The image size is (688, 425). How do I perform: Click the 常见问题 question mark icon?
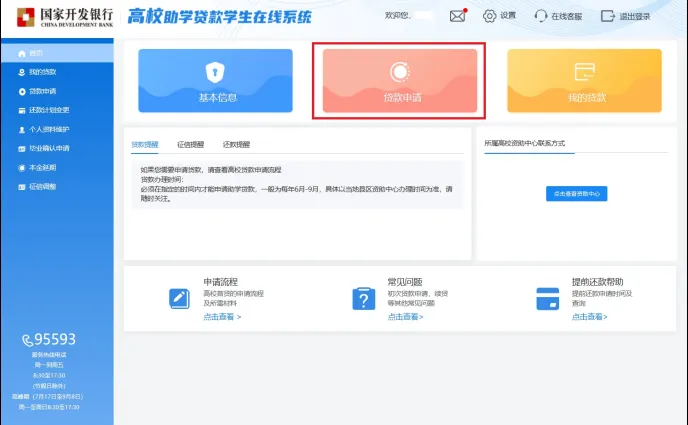click(x=362, y=298)
